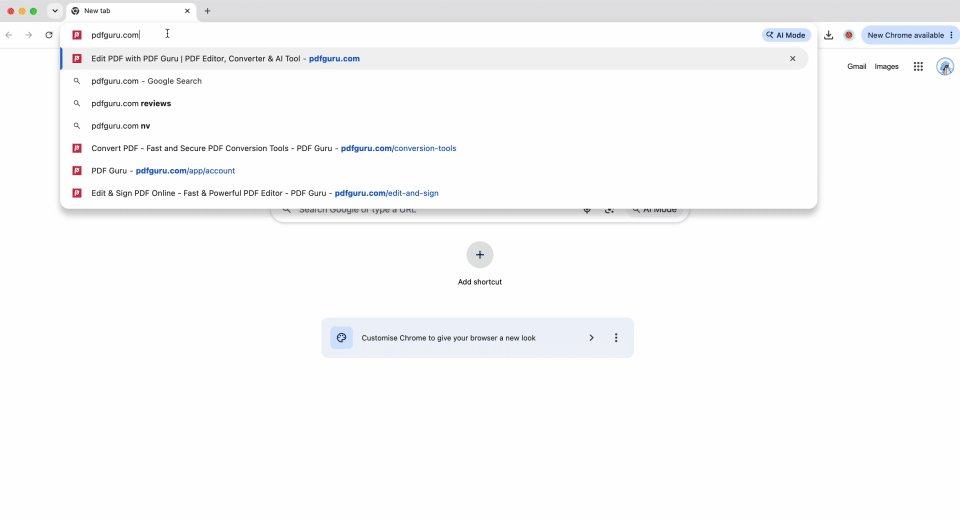Reload the page with the refresh icon
Screen dimensions: 960x520
pos(49,35)
